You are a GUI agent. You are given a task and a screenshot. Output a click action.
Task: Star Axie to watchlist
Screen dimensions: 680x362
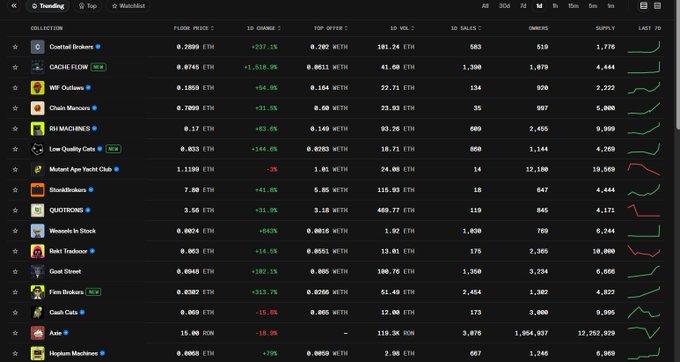pyautogui.click(x=15, y=333)
